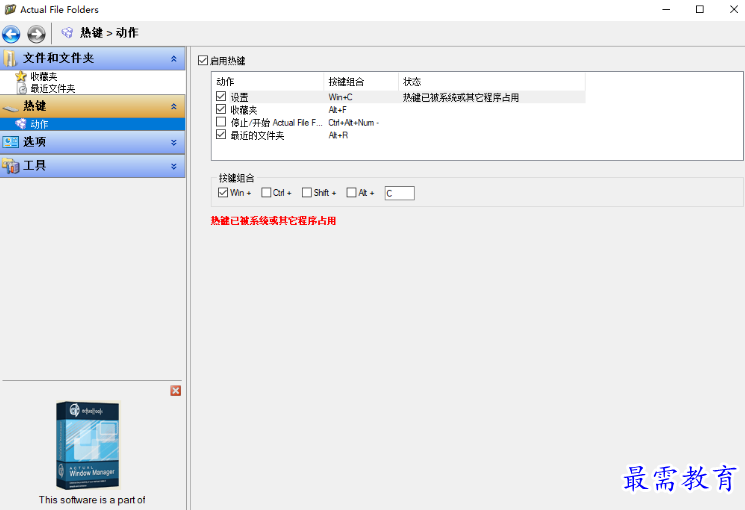745x510 pixels.
Task: Click the 工具 section header
Action: [93, 166]
